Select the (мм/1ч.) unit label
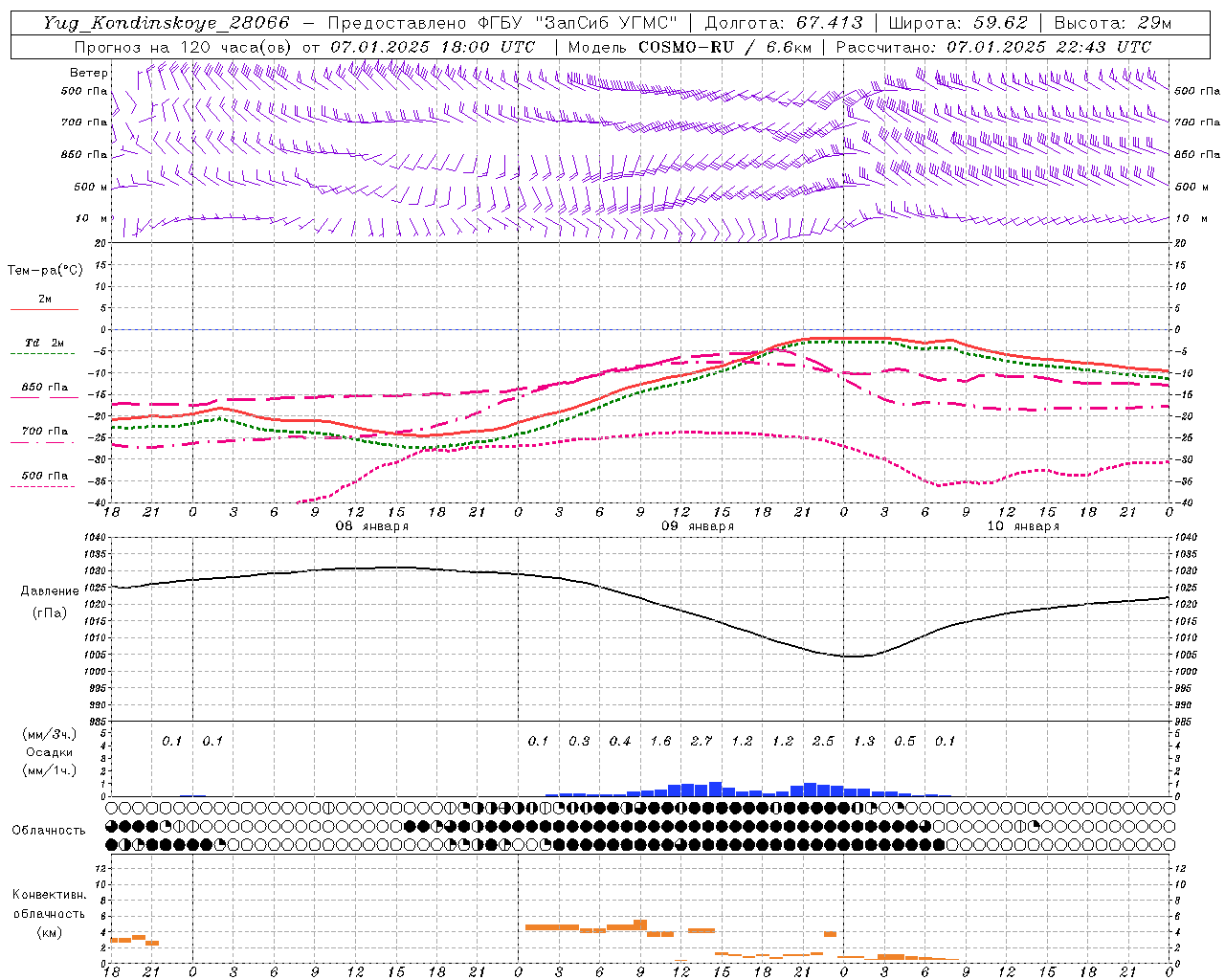Screen dimensions: 1225x980 (49, 770)
